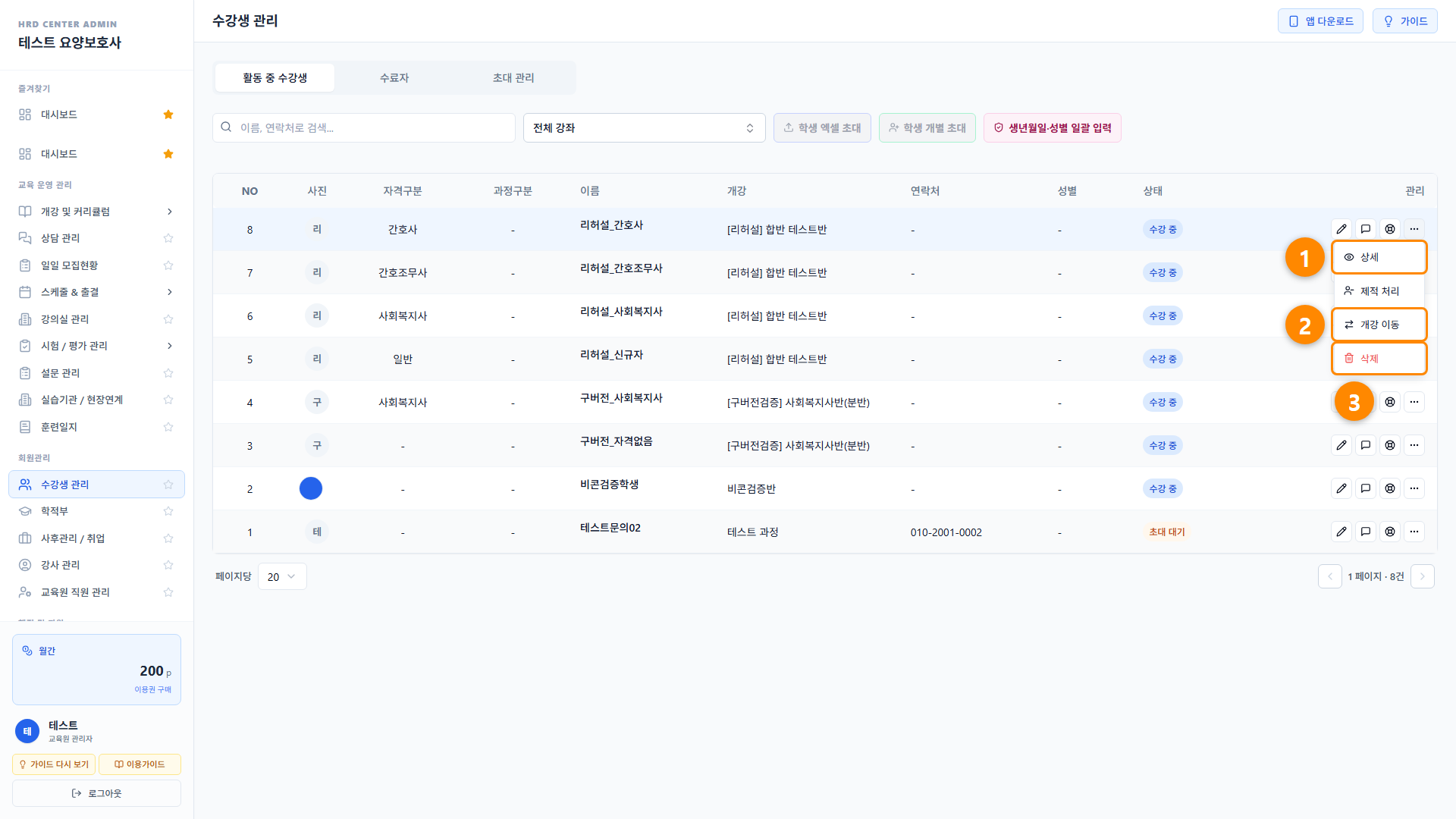Image resolution: width=1456 pixels, height=819 pixels.
Task: Expand 시험 / 평가 관리 menu
Action: pos(96,346)
